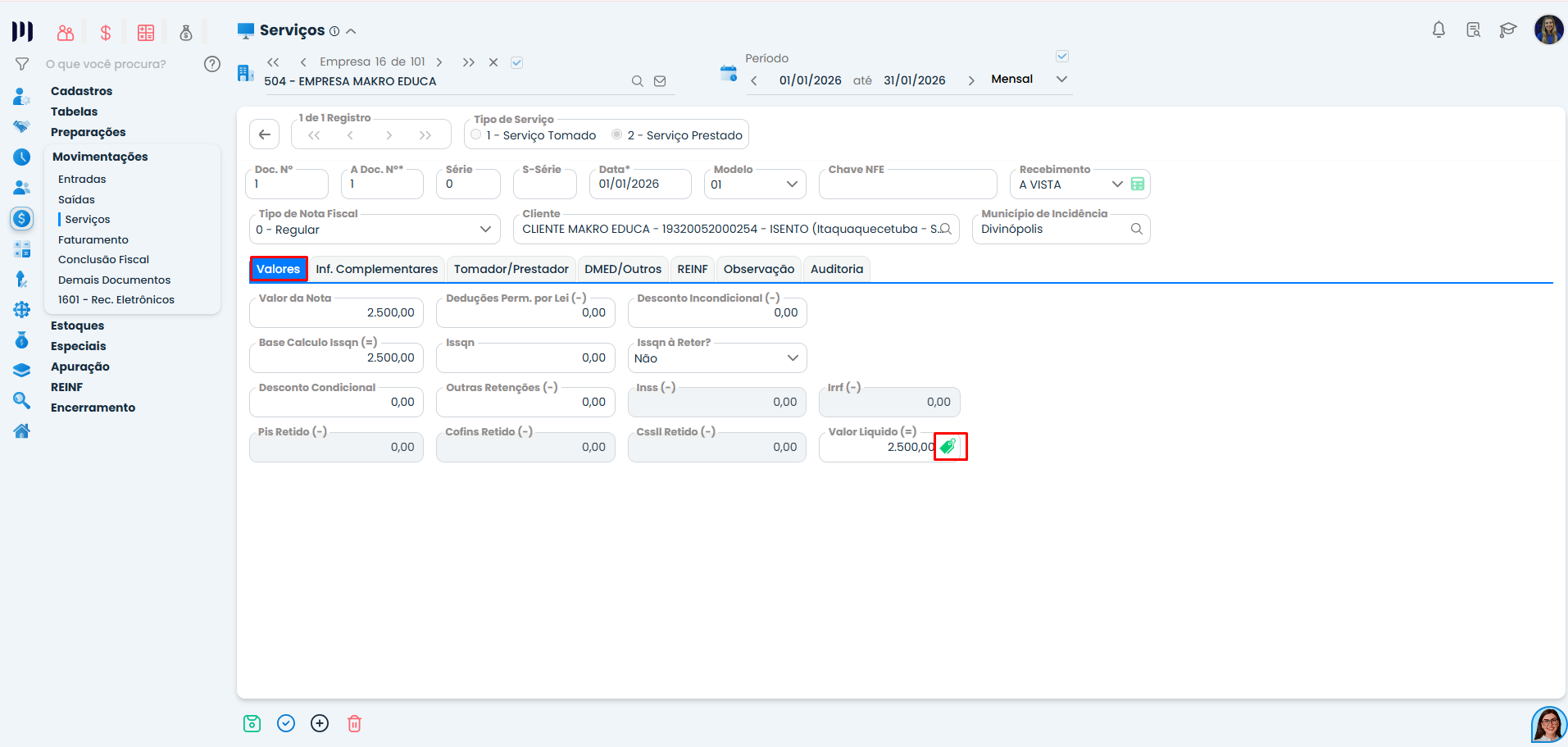The width and height of the screenshot is (1568, 747).
Task: Select Conclusão Fiscal in sidebar
Action: click(x=103, y=259)
